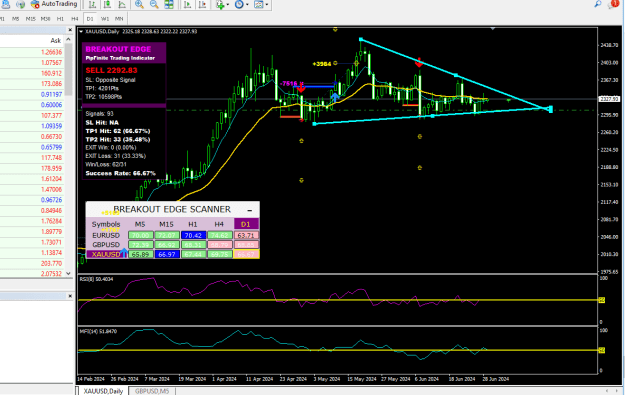Open the chart templates icon
625x395 pixels.
click(259, 4)
